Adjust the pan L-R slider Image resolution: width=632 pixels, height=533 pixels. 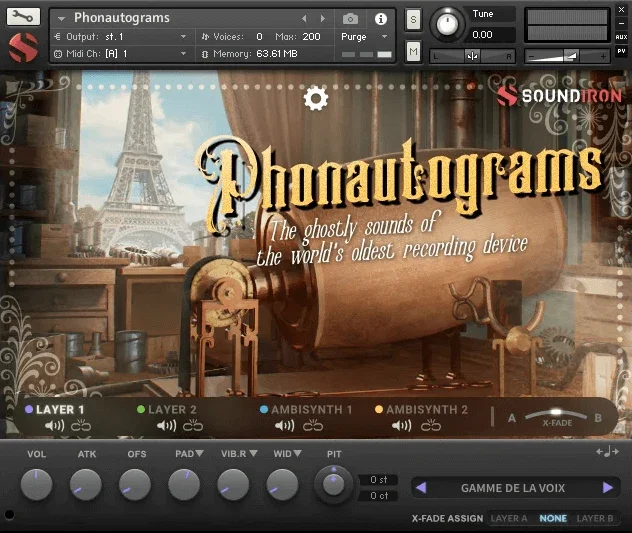(473, 56)
